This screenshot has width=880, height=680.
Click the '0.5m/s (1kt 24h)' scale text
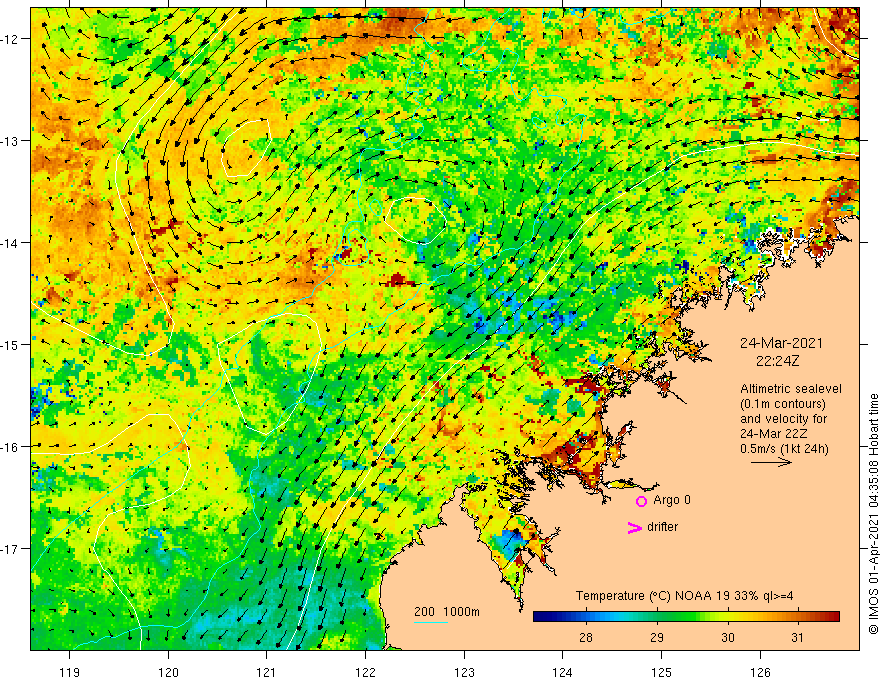click(x=784, y=449)
